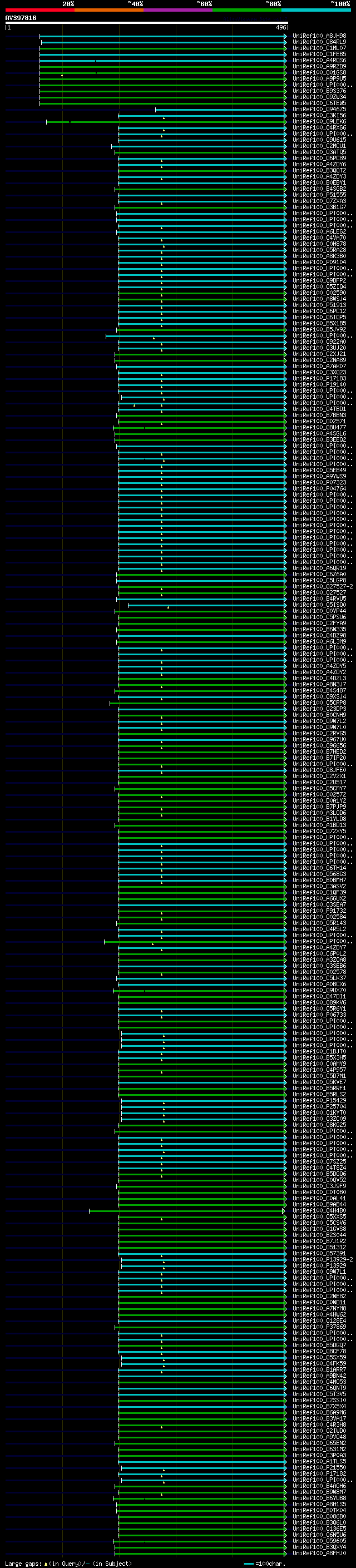Click the query end position 496
356x1568 pixels.
(280, 27)
